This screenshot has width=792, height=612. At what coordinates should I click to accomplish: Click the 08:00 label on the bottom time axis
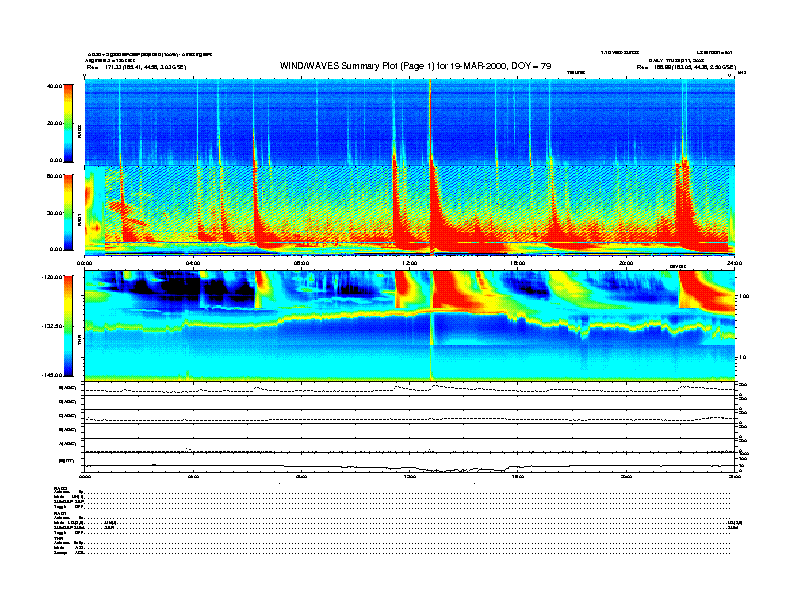click(x=302, y=476)
